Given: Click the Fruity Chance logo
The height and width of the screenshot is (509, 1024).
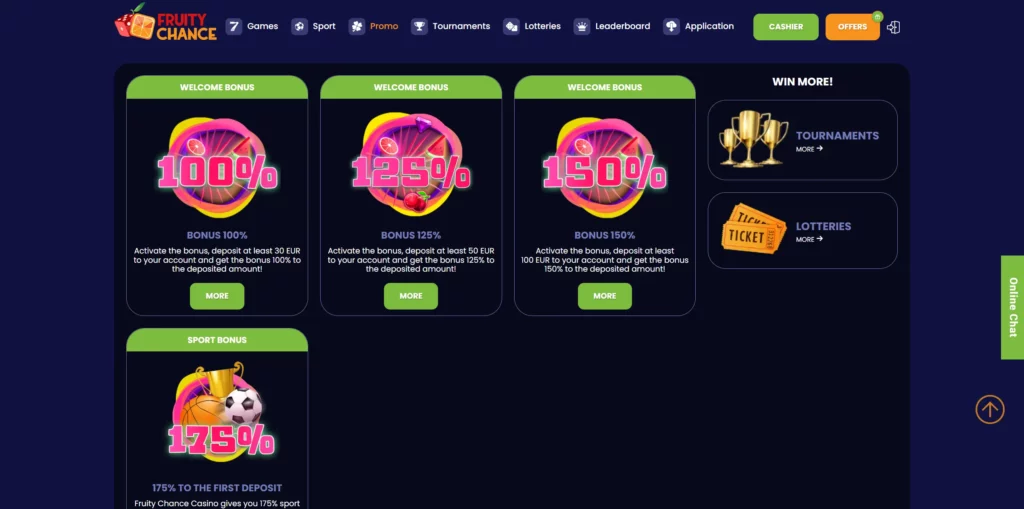Looking at the screenshot, I should (x=165, y=23).
